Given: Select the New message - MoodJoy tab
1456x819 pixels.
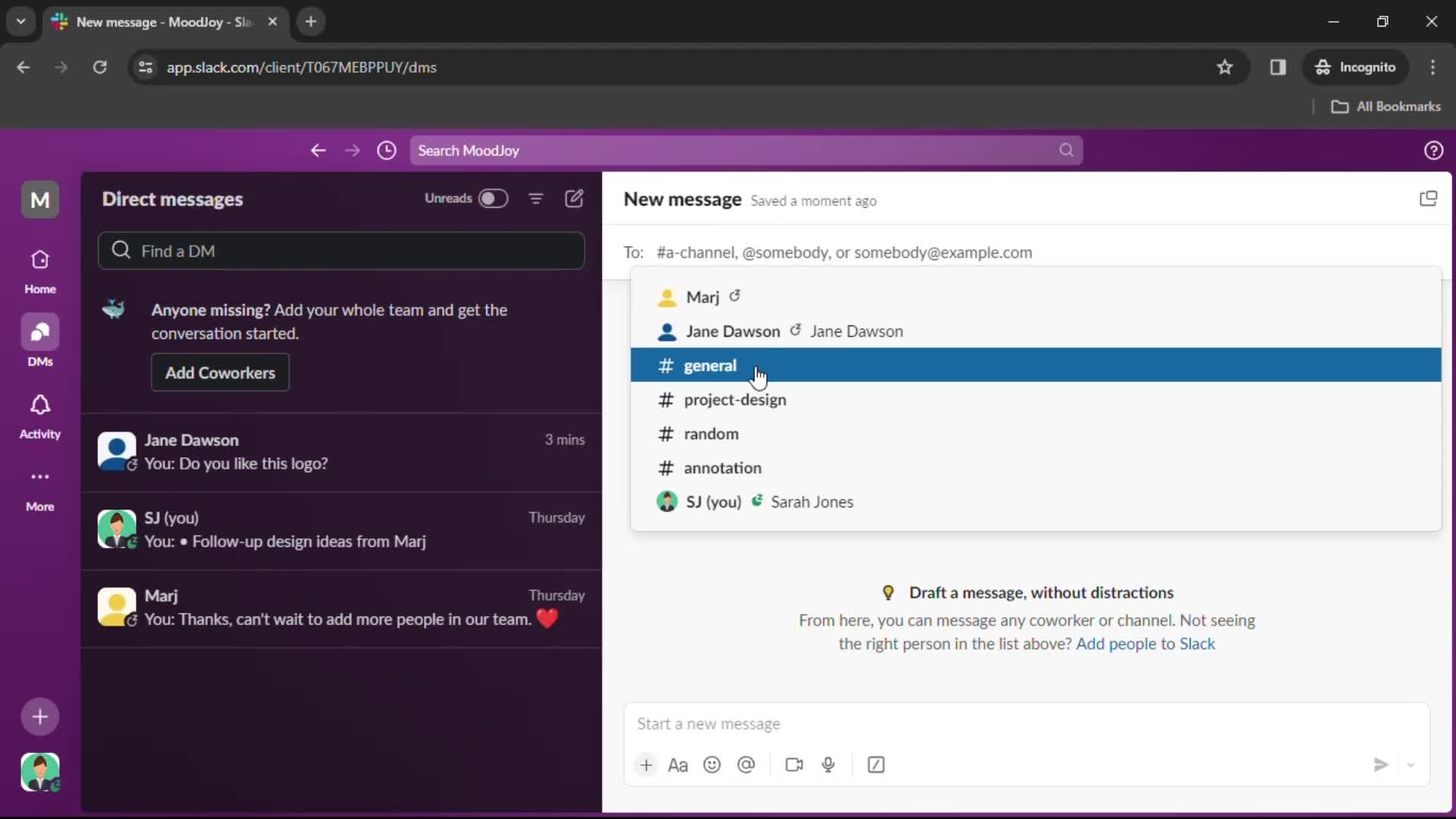Looking at the screenshot, I should coord(165,22).
